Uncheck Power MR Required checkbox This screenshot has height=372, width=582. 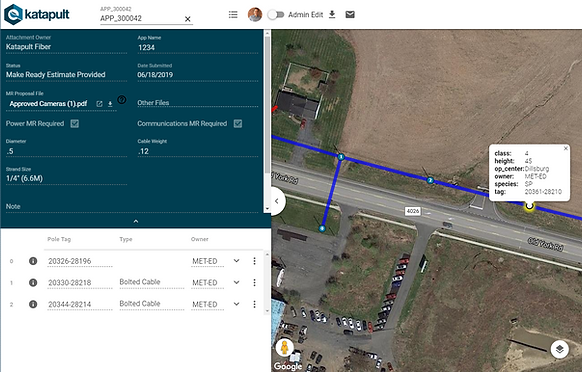(75, 124)
